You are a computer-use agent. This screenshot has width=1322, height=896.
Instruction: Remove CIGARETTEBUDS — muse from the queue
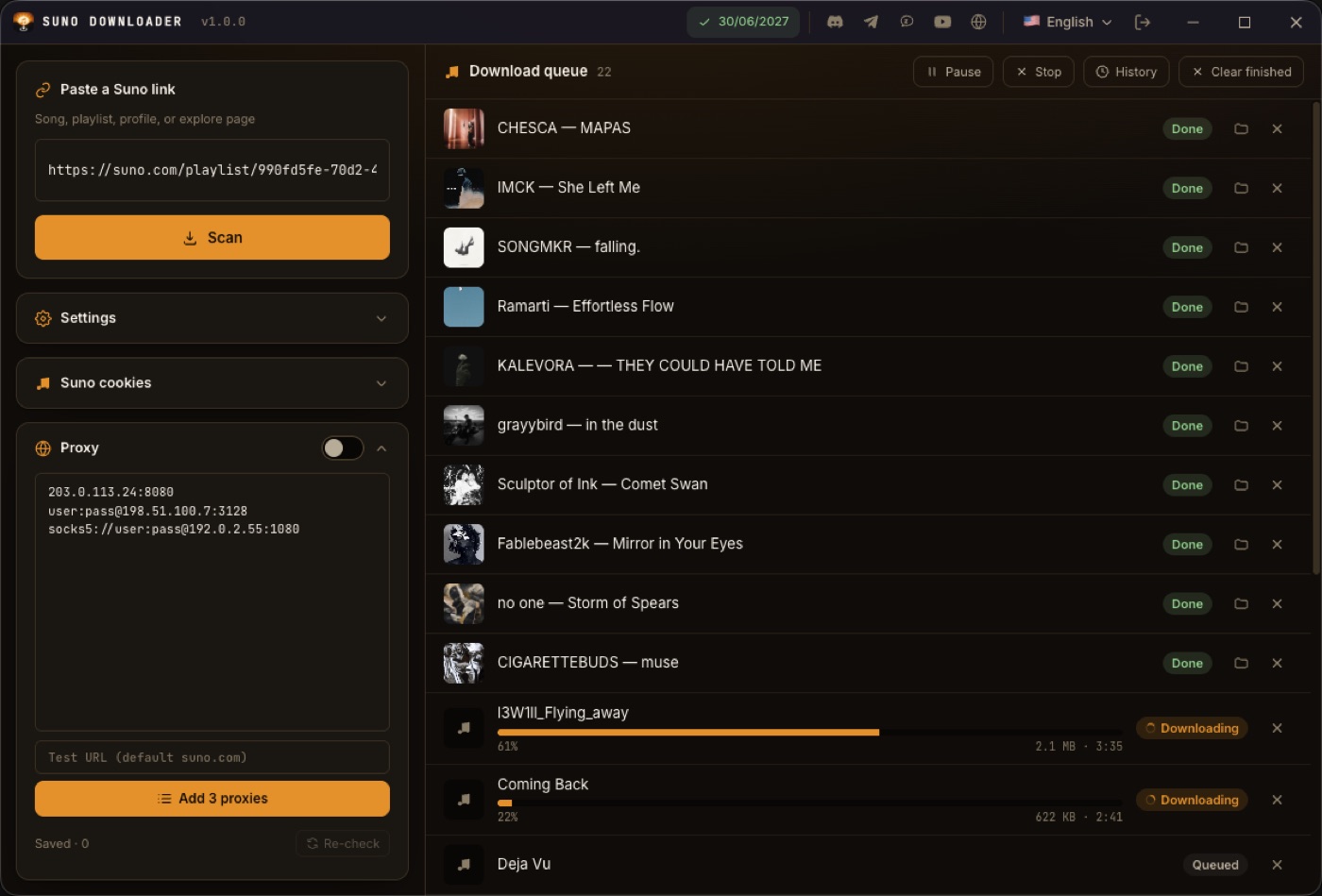[1277, 664]
